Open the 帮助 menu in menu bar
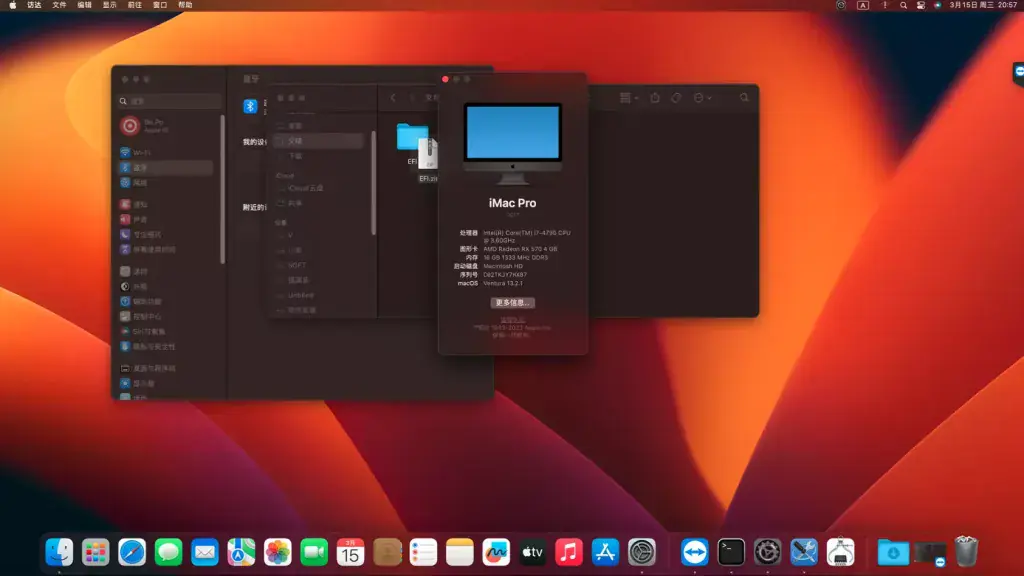1024x576 pixels. click(185, 5)
